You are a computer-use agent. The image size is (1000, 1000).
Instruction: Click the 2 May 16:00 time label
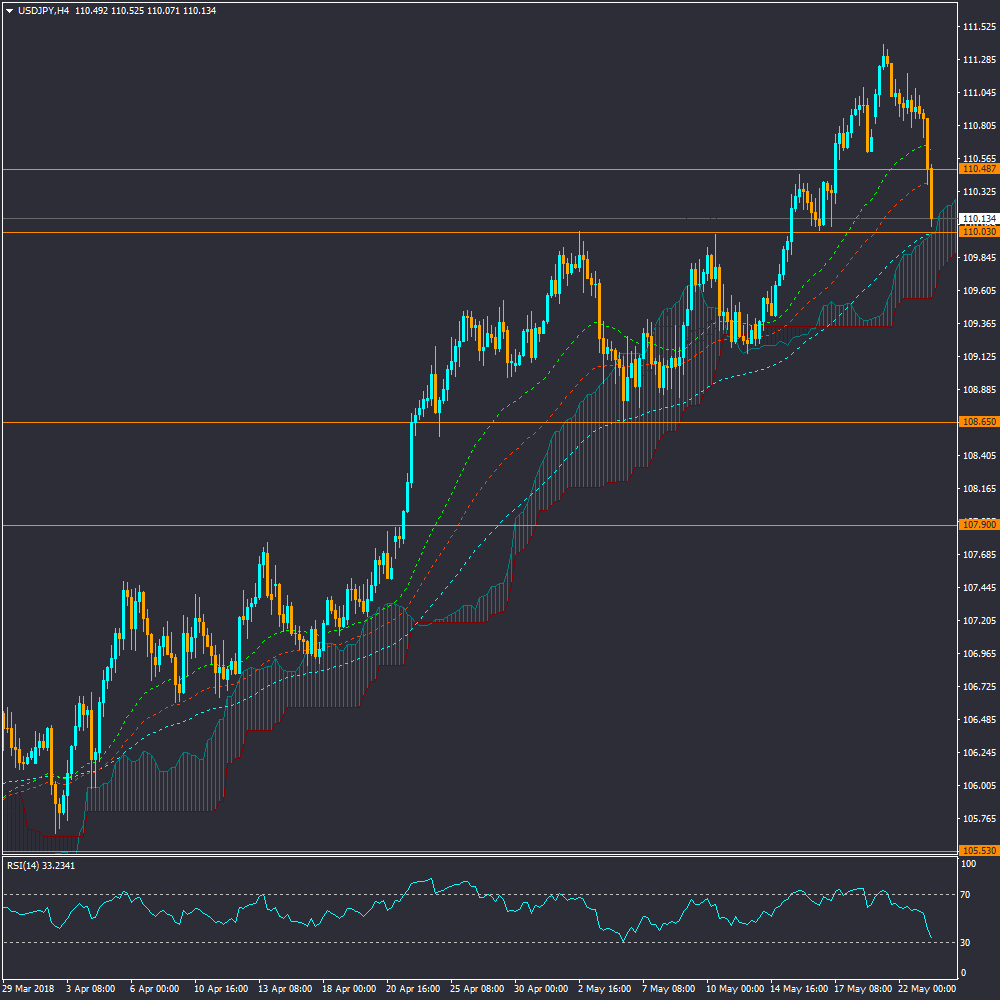click(x=606, y=988)
